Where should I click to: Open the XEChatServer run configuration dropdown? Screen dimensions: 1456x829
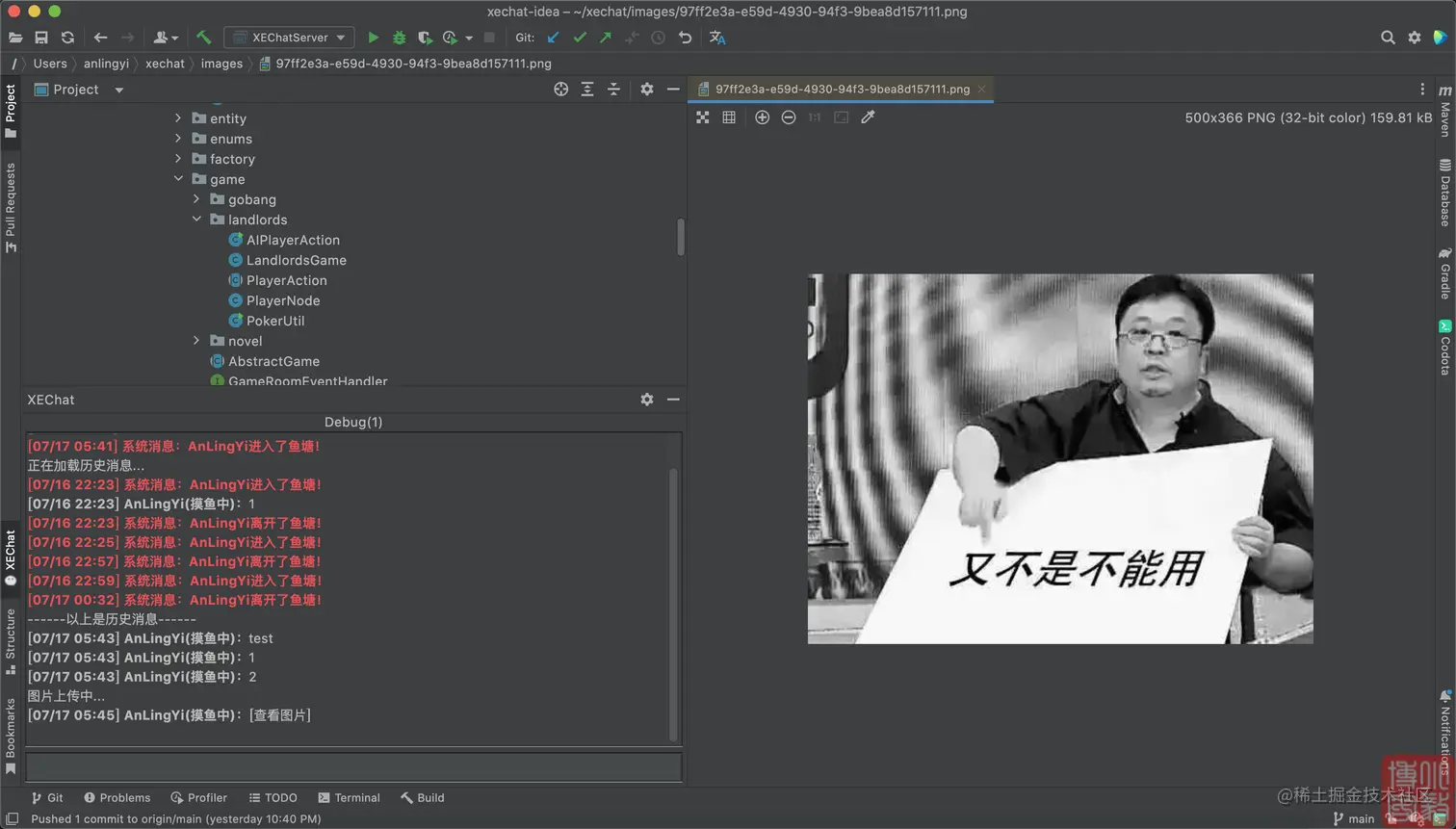(x=289, y=38)
